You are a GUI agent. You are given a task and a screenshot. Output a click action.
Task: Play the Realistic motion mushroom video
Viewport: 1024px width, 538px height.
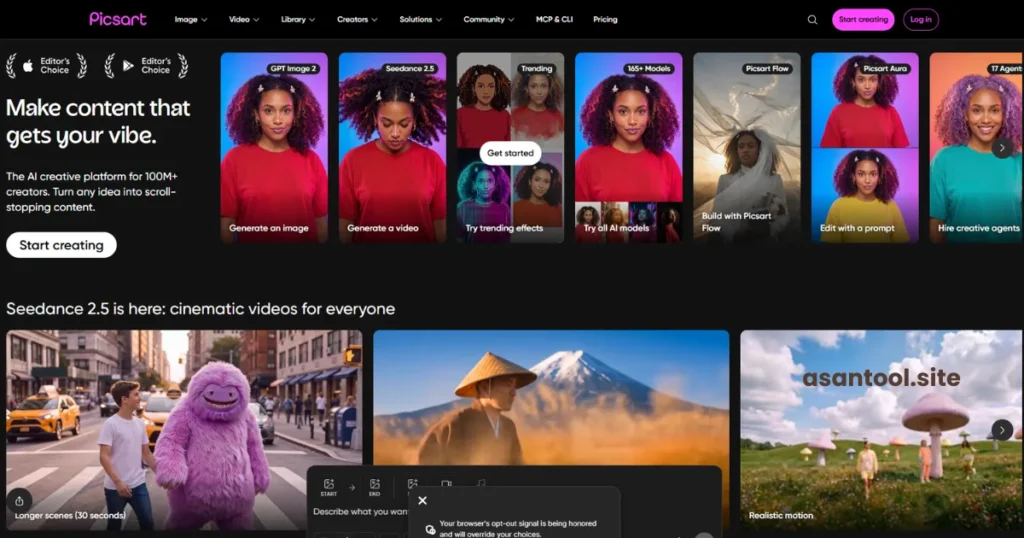(882, 430)
